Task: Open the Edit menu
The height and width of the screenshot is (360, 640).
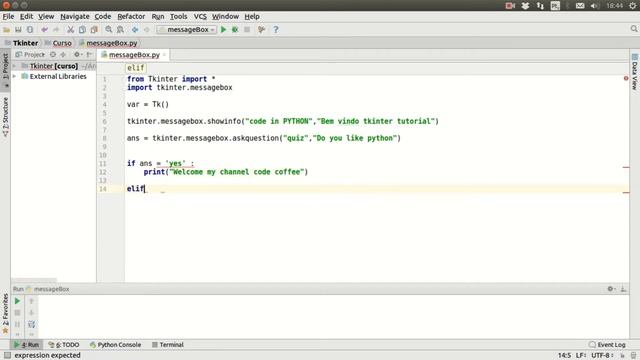Action: 27,16
